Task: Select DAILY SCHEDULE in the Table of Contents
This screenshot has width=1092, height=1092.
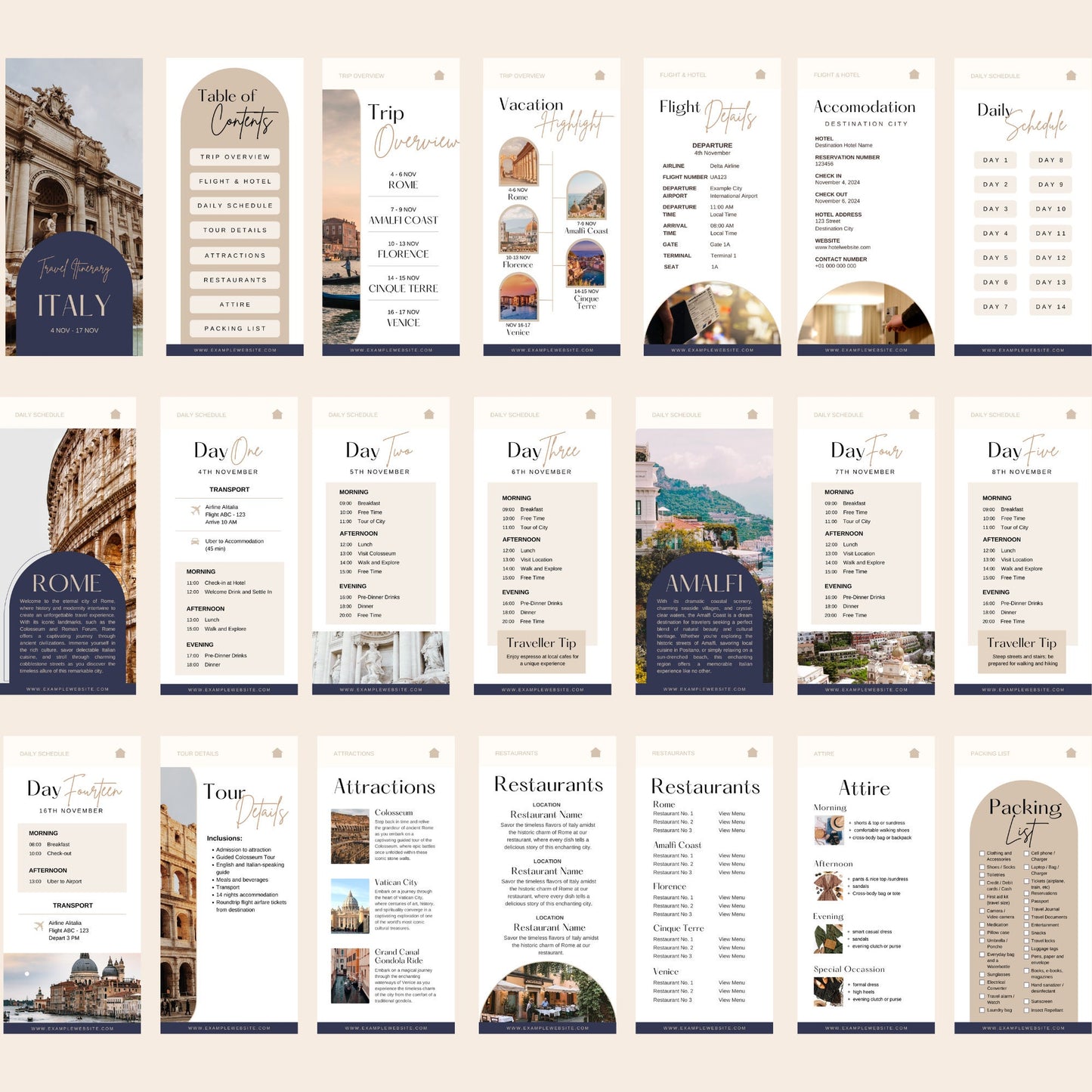Action: (x=234, y=206)
